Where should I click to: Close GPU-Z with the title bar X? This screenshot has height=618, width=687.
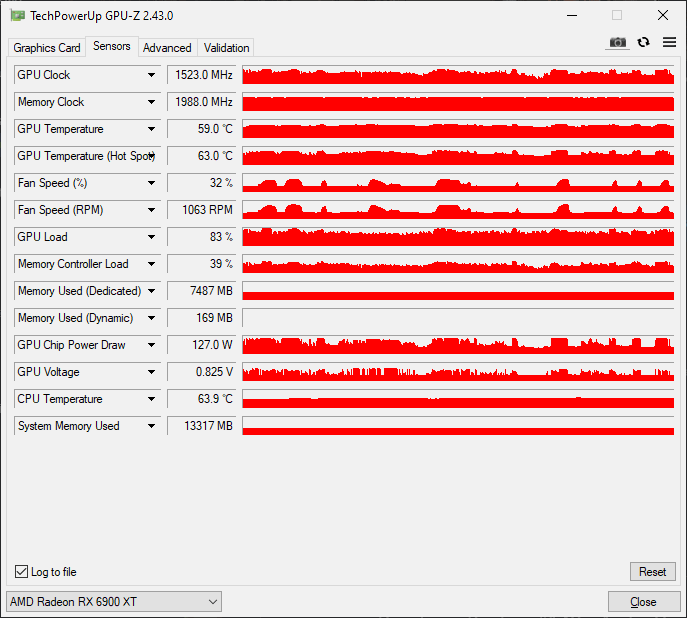663,15
